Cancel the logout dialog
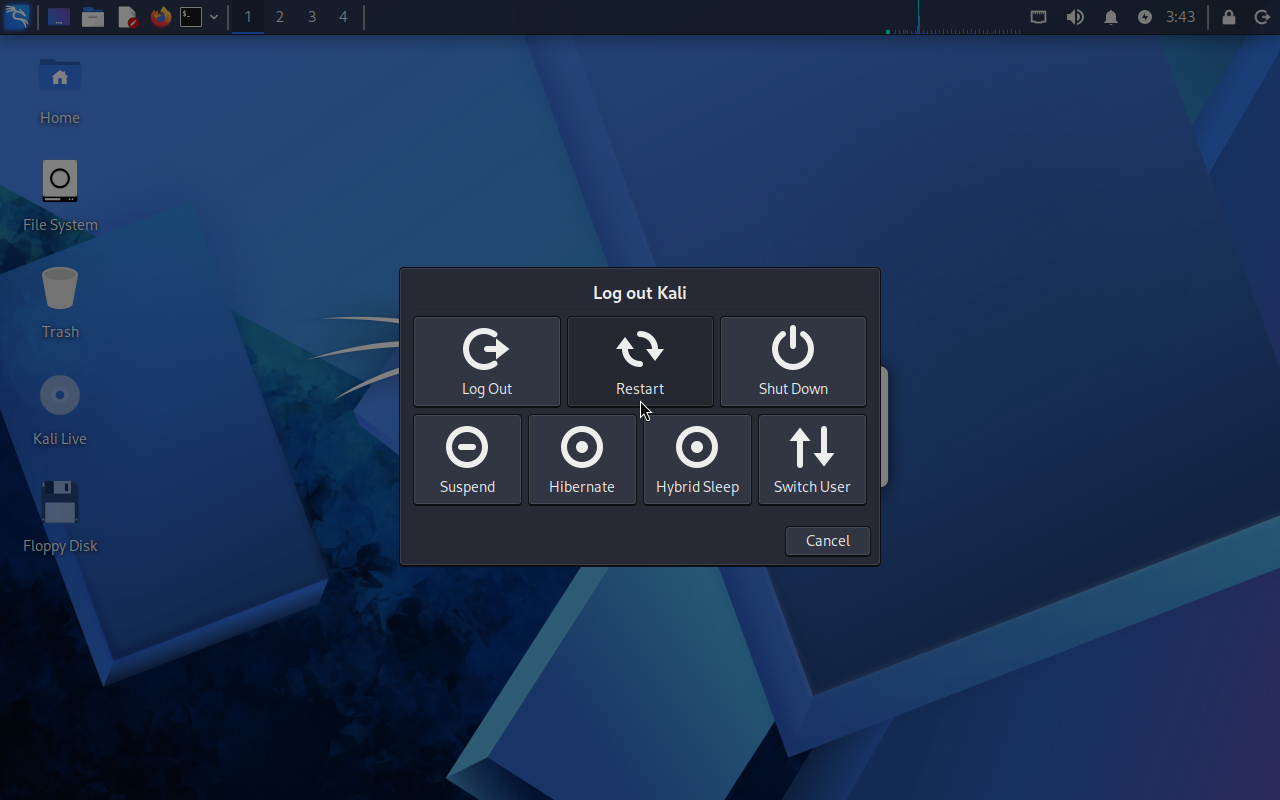 [x=827, y=541]
